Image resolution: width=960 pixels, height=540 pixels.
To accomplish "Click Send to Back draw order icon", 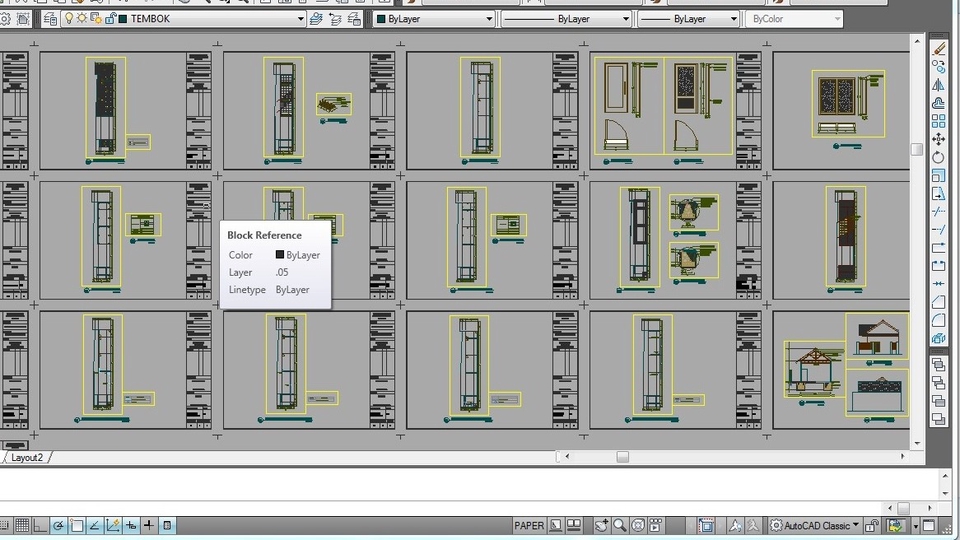I will click(x=939, y=383).
